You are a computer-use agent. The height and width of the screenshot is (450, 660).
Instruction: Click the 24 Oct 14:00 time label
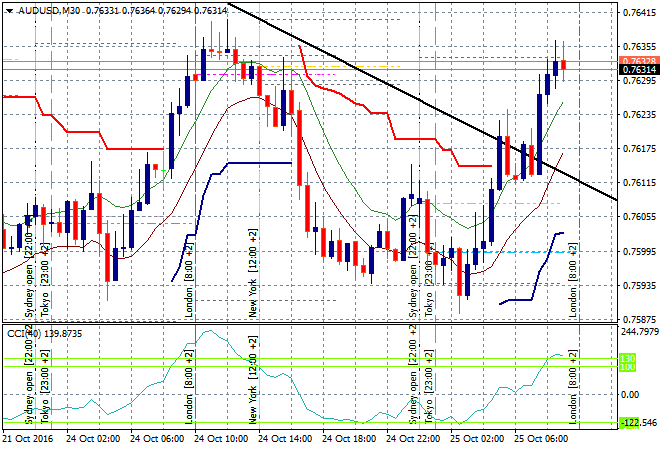click(x=285, y=439)
